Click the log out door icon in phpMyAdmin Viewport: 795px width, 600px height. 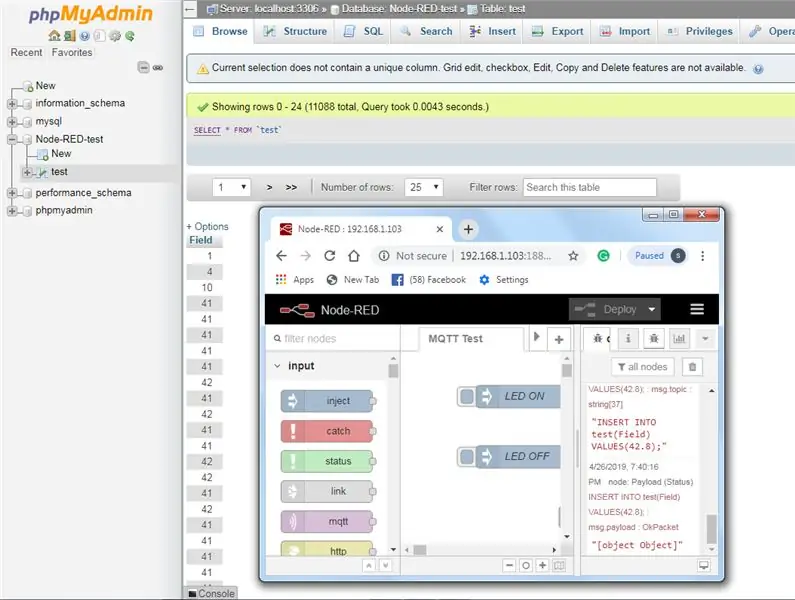[69, 36]
